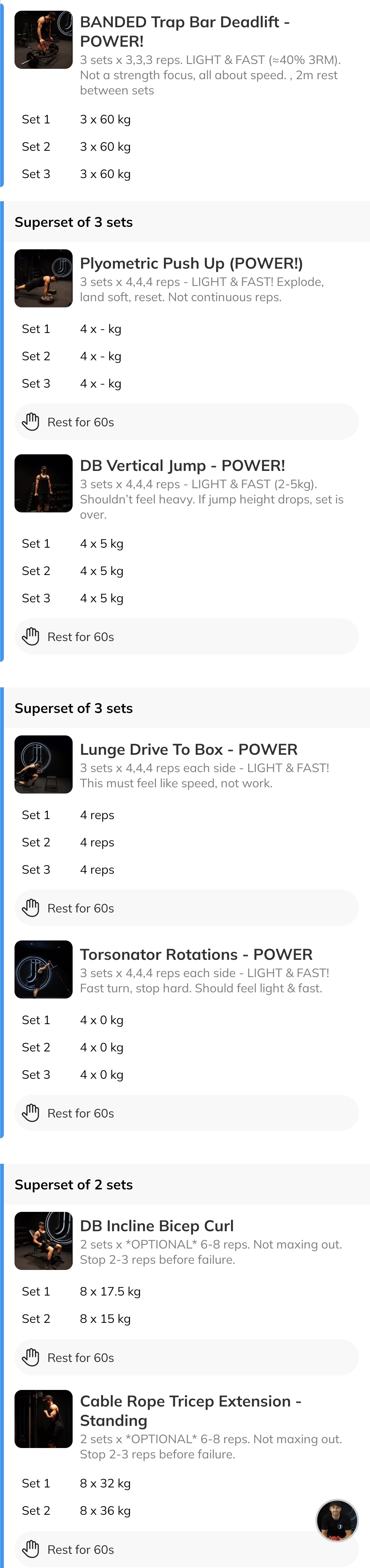
Task: Open the BANDED Trap Bar Deadlift thumbnail
Action: pos(43,39)
